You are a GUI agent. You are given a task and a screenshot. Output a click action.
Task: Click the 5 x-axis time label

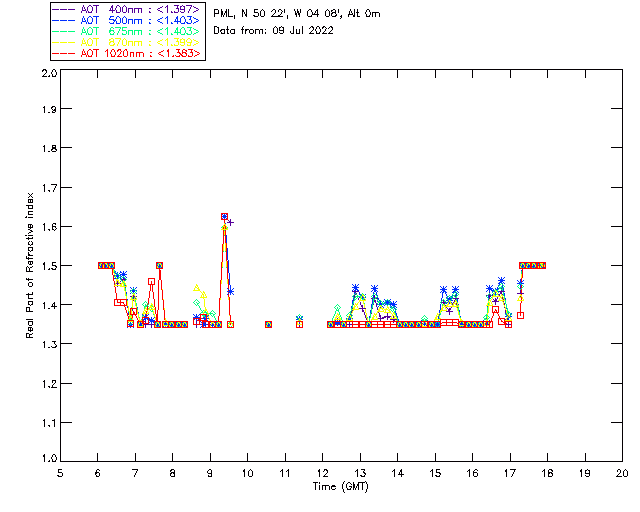pos(60,473)
